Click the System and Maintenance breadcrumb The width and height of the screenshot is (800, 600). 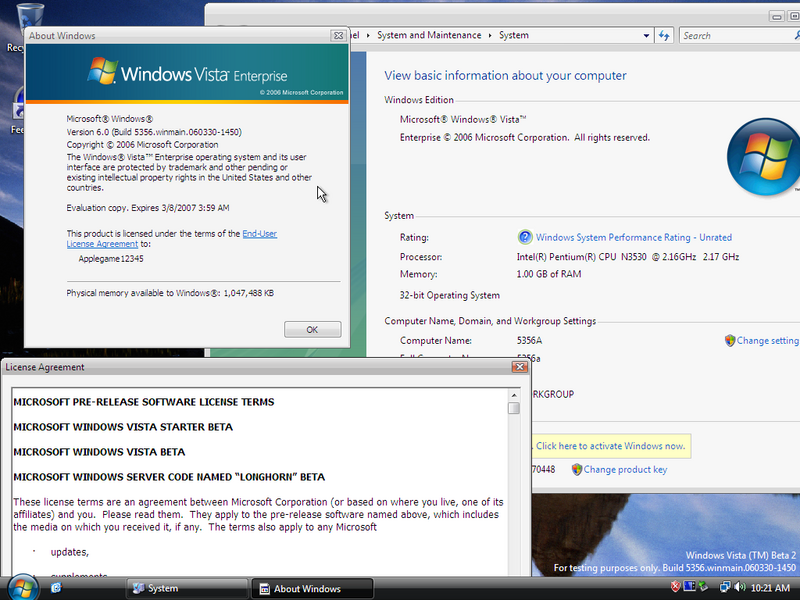click(x=429, y=35)
